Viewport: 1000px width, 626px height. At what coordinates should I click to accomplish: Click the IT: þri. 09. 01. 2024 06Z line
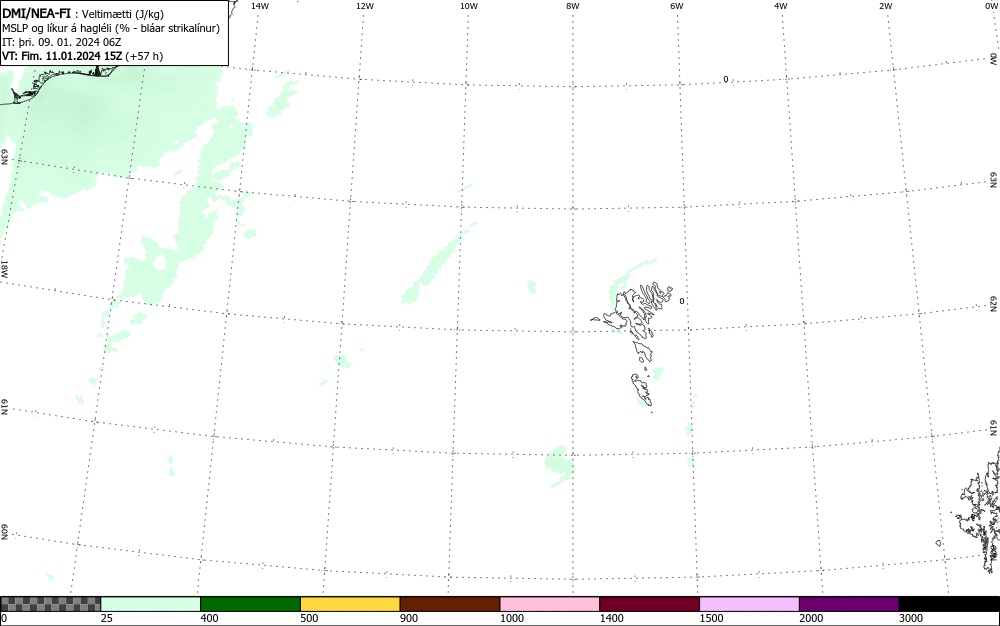click(x=61, y=42)
